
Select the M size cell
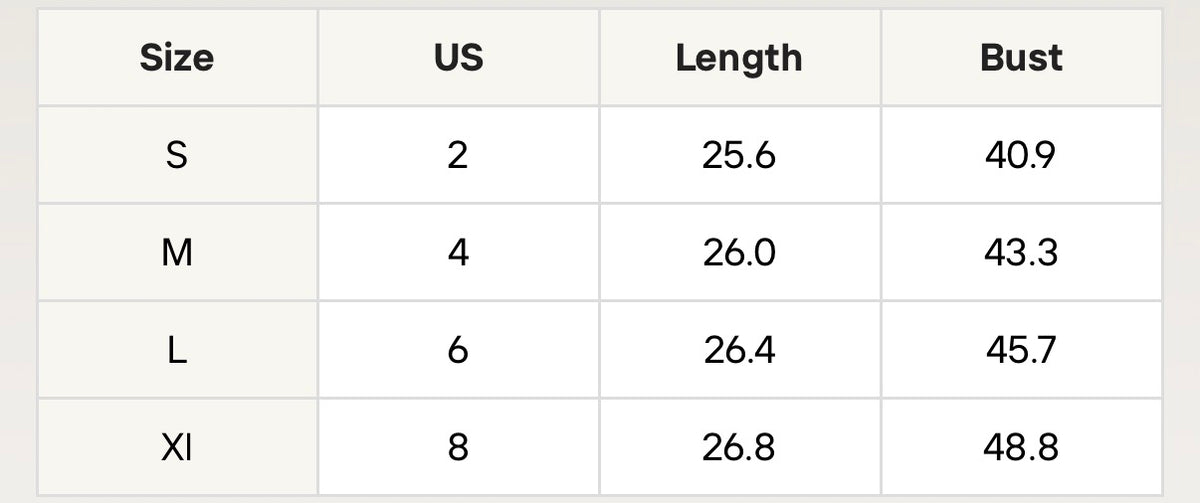[x=177, y=252]
